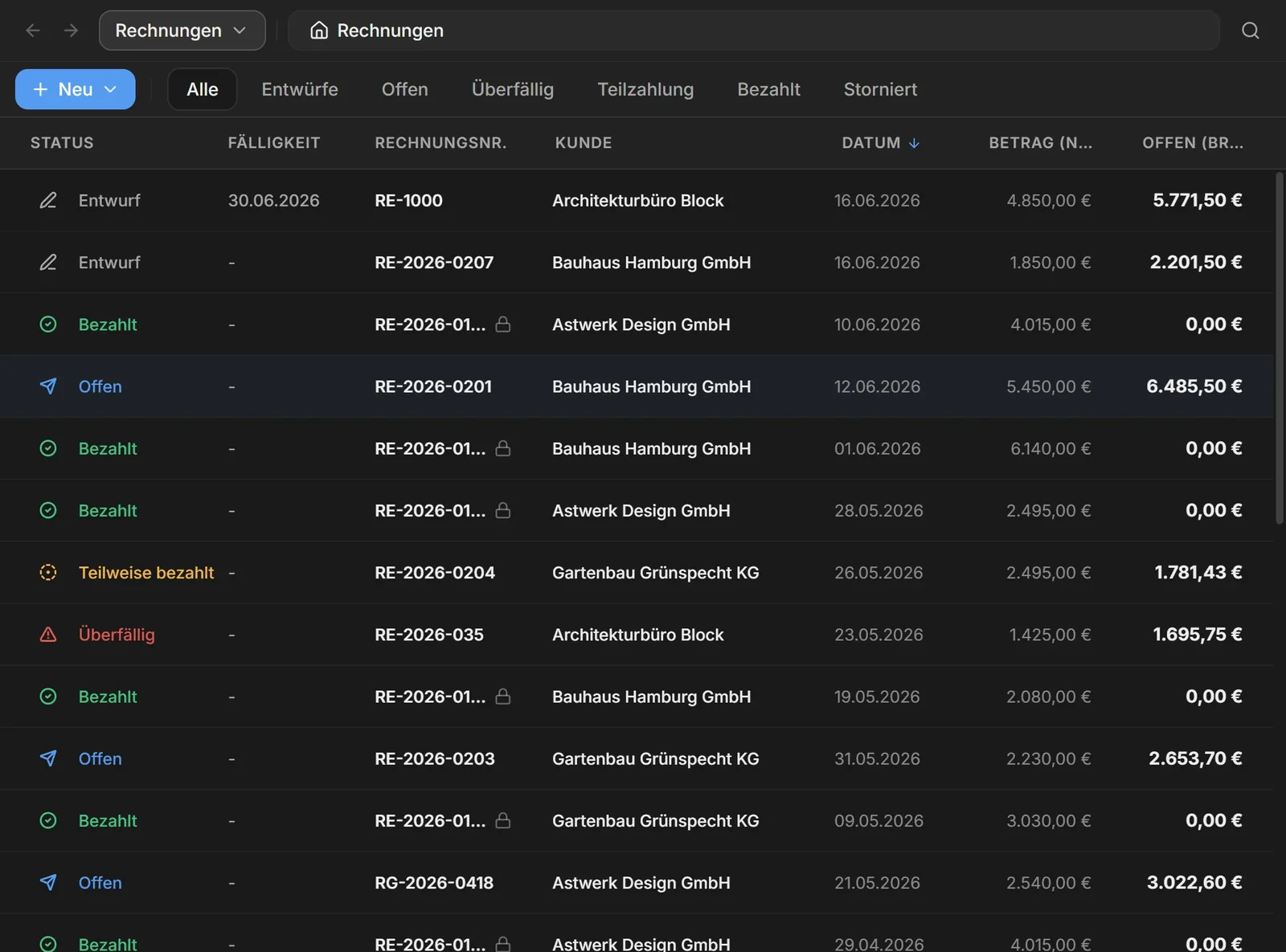Switch to the Bezahlt tab
This screenshot has height=952, width=1286.
coord(769,89)
